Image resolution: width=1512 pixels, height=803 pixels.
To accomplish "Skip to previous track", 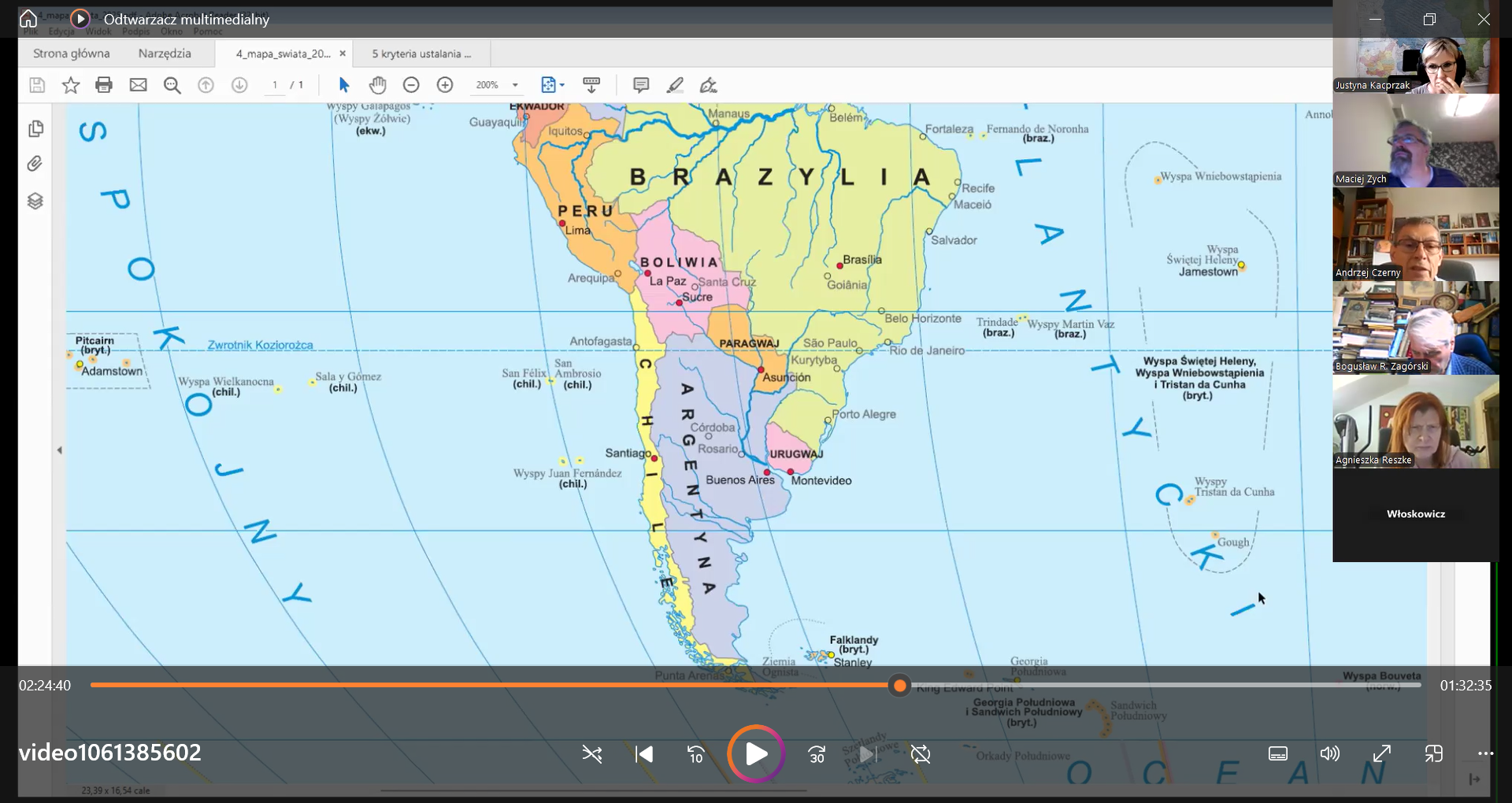I will click(644, 754).
